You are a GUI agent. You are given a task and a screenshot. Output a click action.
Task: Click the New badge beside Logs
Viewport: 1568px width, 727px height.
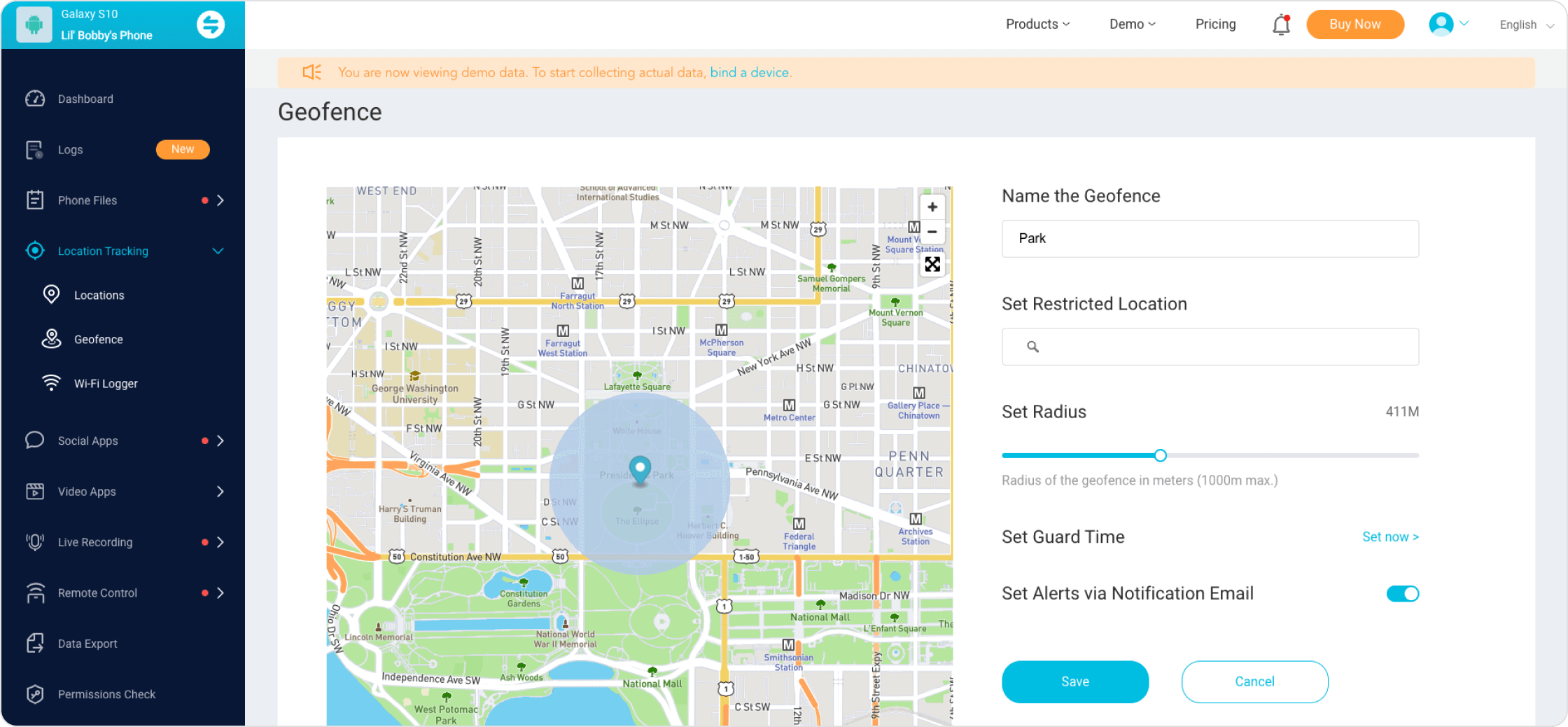tap(183, 149)
